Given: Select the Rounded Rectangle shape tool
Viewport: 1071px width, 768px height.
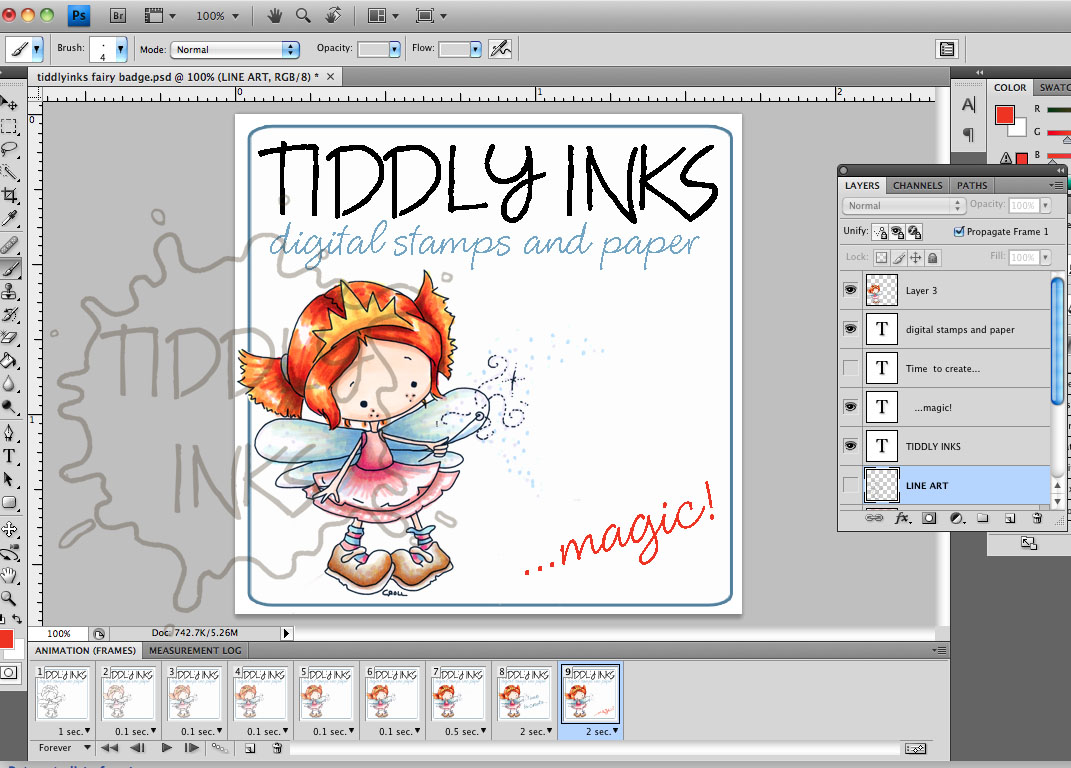Looking at the screenshot, I should [9, 503].
